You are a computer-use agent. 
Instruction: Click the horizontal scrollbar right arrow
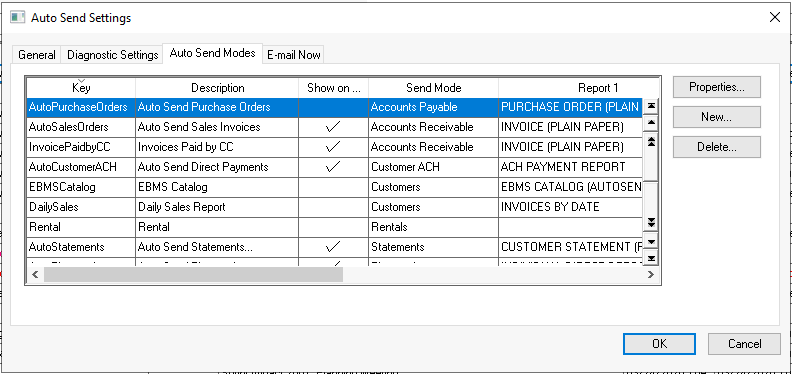[x=651, y=274]
